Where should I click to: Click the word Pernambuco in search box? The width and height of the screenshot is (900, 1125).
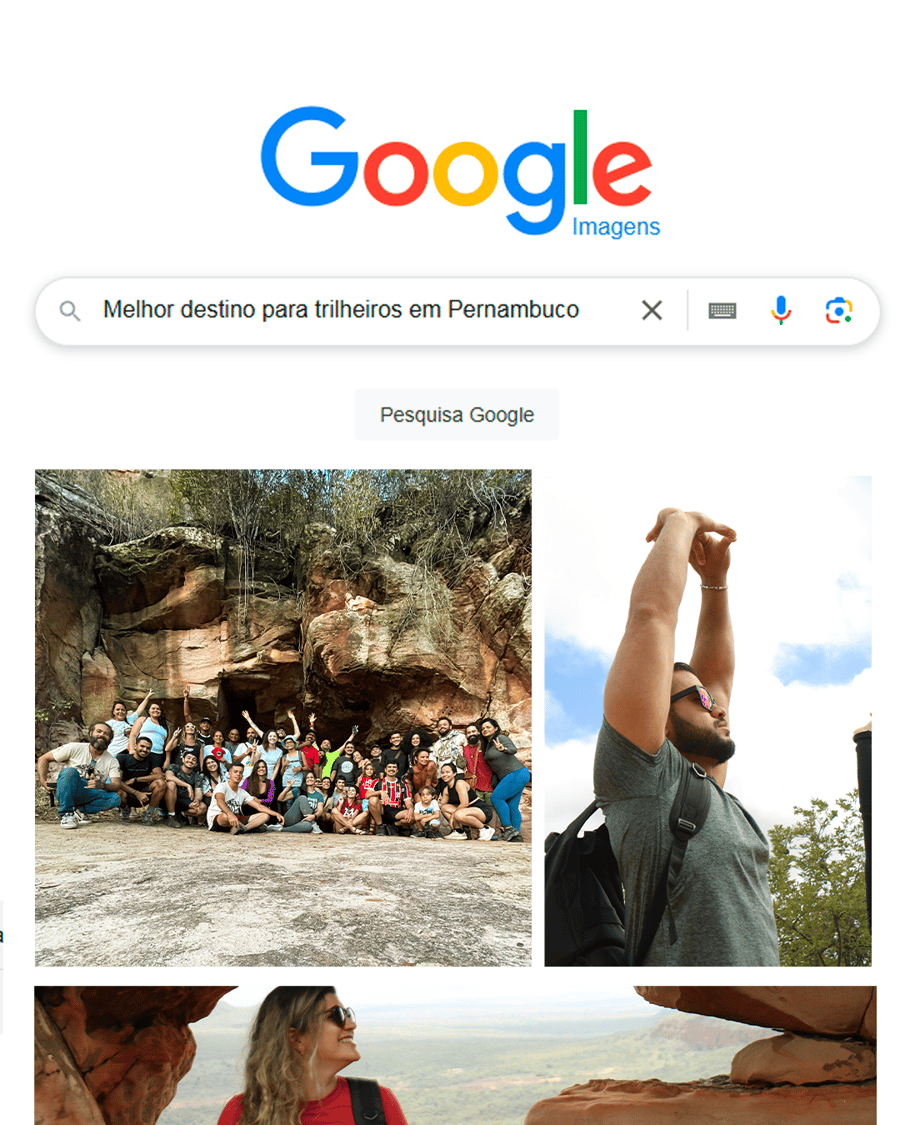pyautogui.click(x=513, y=309)
